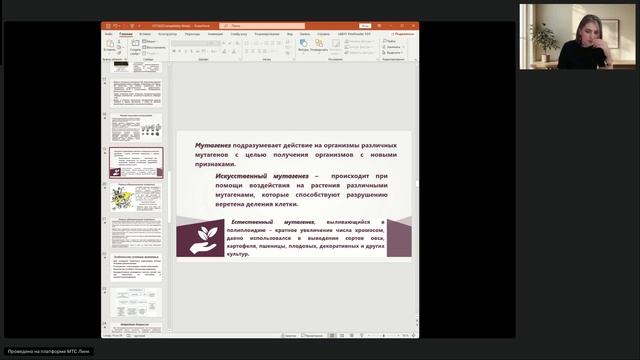Toggle align left in Paragraph group
The image size is (640, 360).
tap(247, 51)
